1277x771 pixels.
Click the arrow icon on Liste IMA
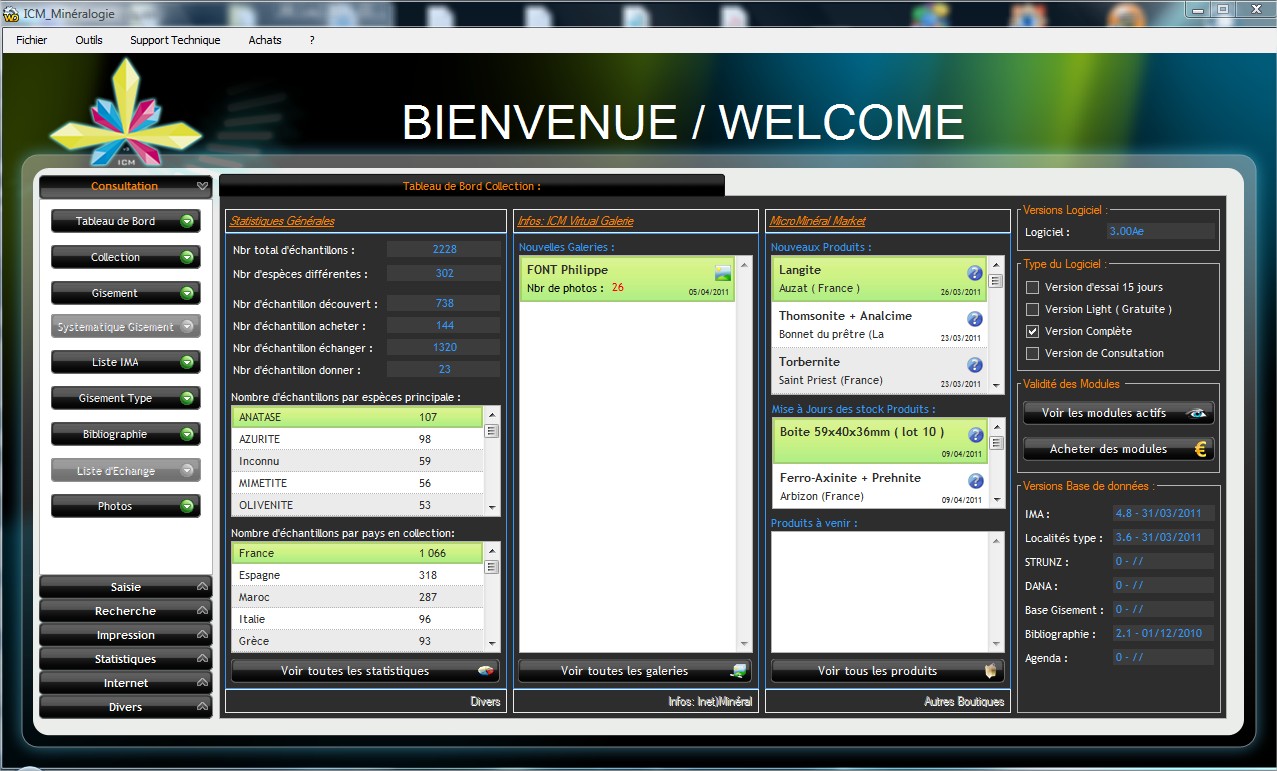click(x=187, y=362)
